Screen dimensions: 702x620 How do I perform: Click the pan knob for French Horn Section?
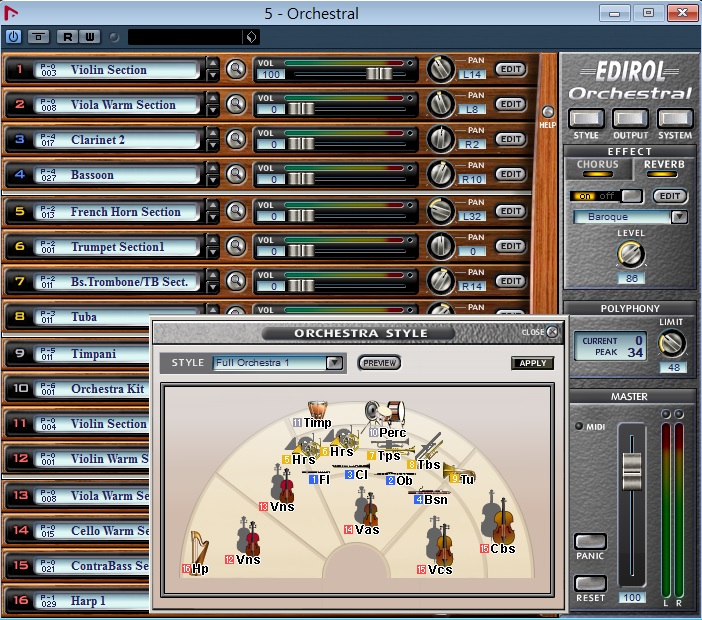point(441,211)
